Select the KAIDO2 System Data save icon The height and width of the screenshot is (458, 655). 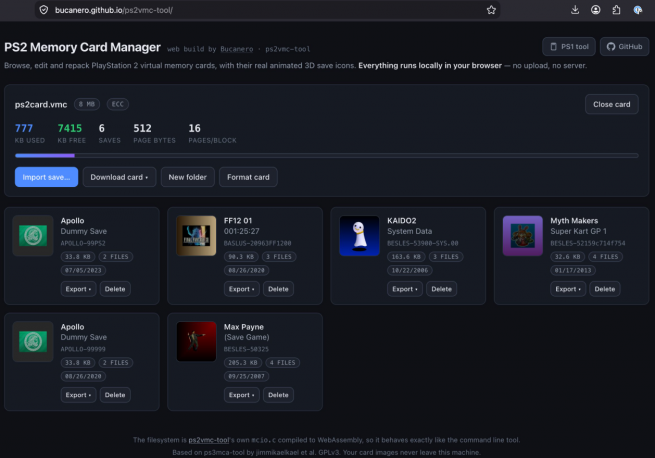pyautogui.click(x=360, y=236)
